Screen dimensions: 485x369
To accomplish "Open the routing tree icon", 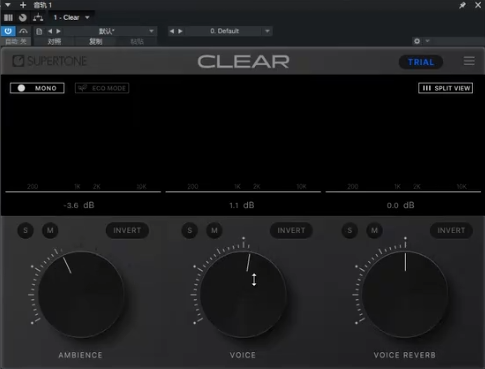I will pyautogui.click(x=38, y=18).
